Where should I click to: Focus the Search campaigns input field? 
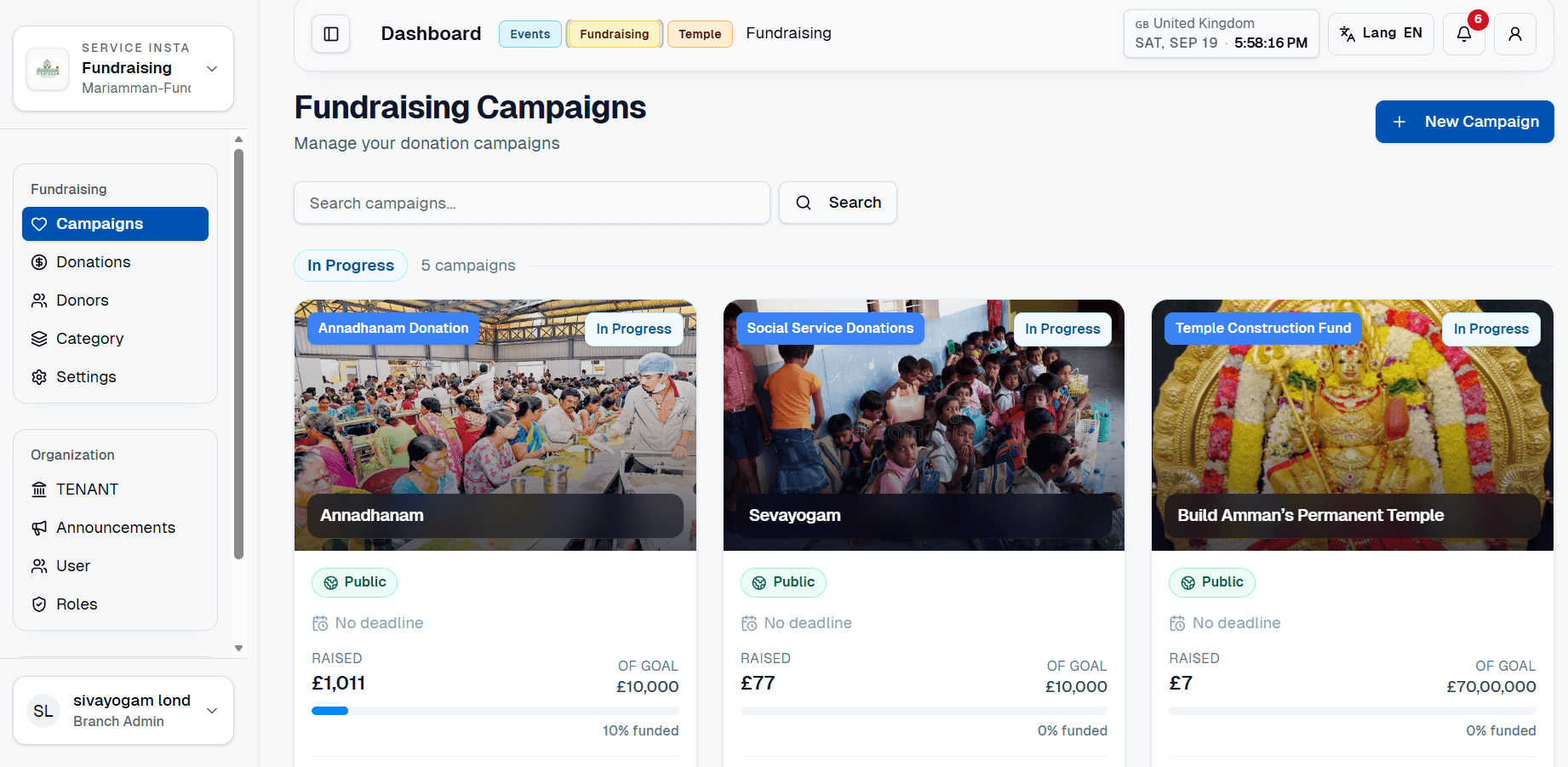coord(532,203)
